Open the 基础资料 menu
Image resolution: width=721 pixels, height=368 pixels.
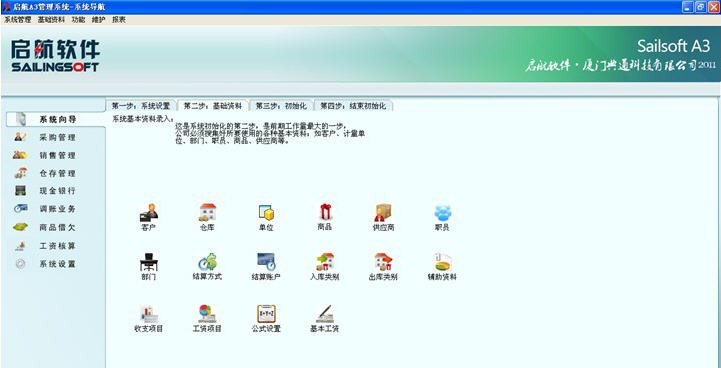pos(52,20)
